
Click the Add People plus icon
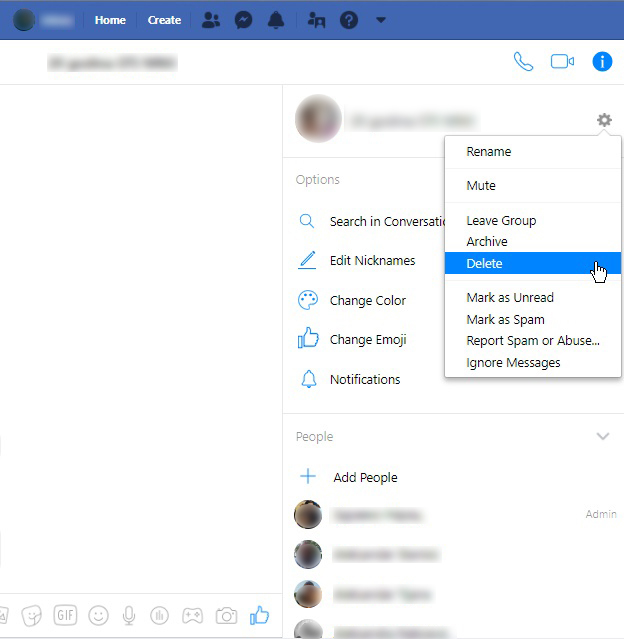click(x=308, y=476)
